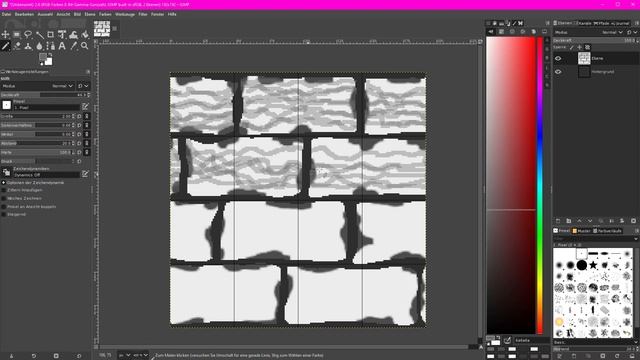
Task: Lower the selected layer
Action: (590, 221)
